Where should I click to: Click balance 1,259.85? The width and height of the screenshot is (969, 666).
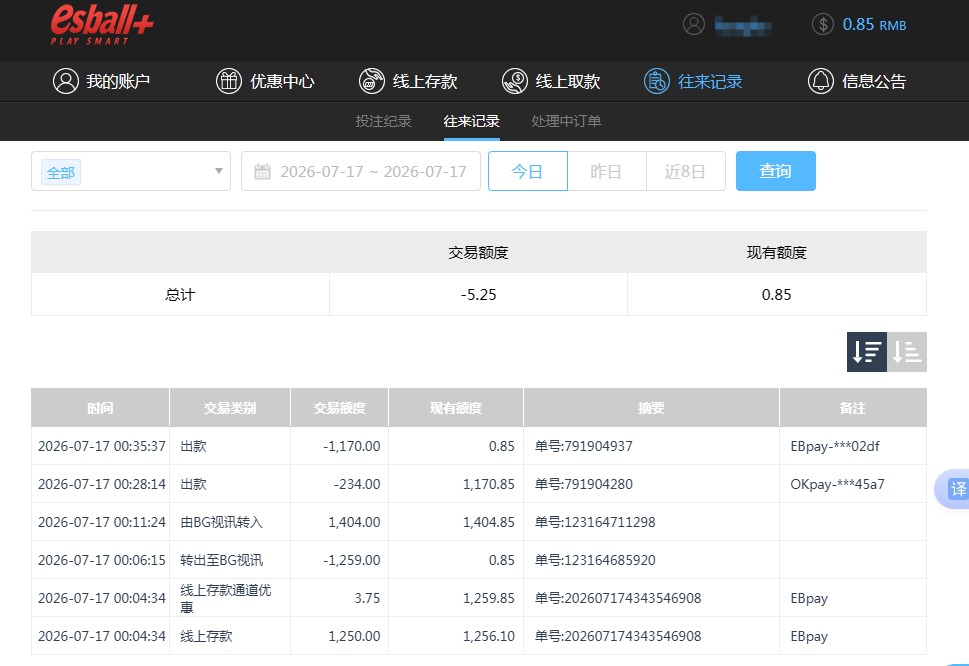(x=489, y=598)
